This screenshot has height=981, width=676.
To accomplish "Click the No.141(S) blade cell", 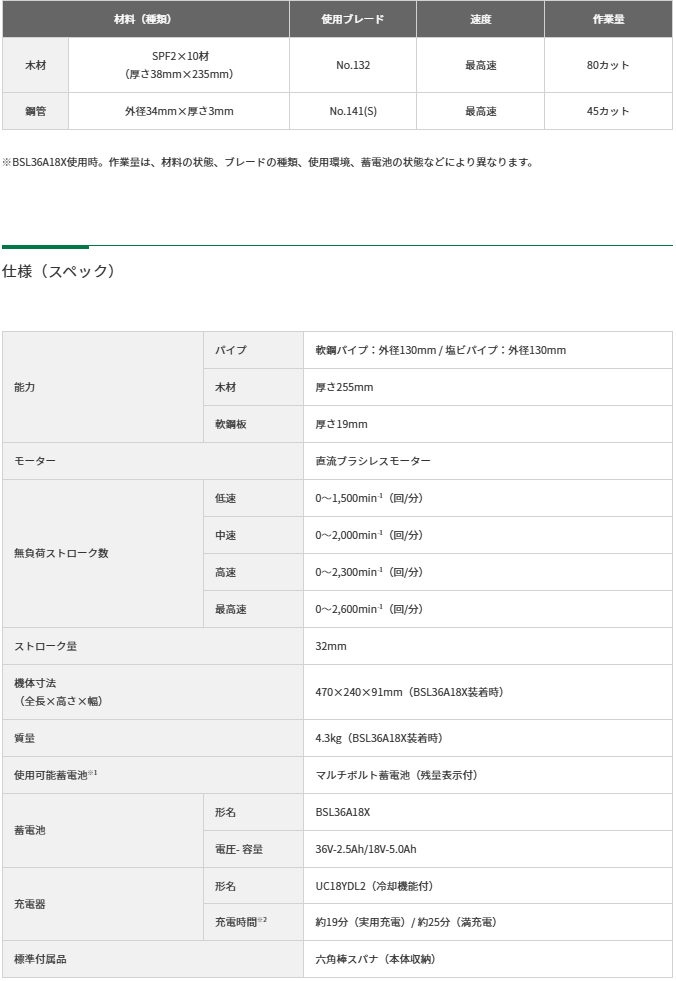I will [x=353, y=111].
